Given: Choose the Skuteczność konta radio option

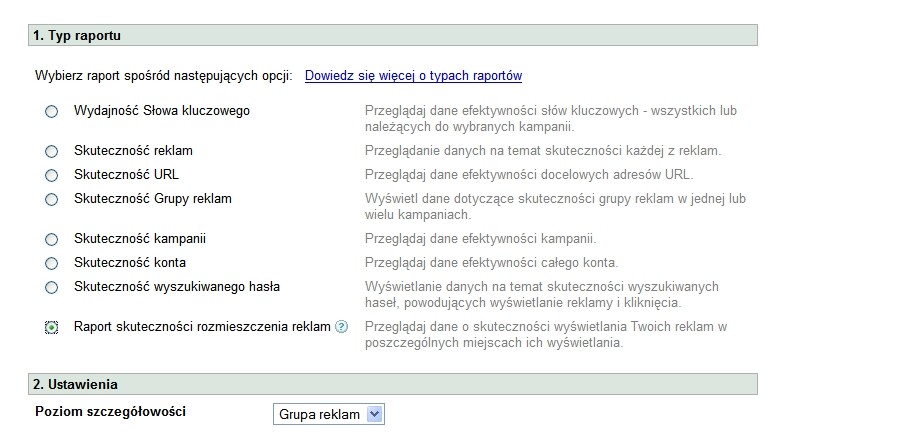Looking at the screenshot, I should 51,264.
